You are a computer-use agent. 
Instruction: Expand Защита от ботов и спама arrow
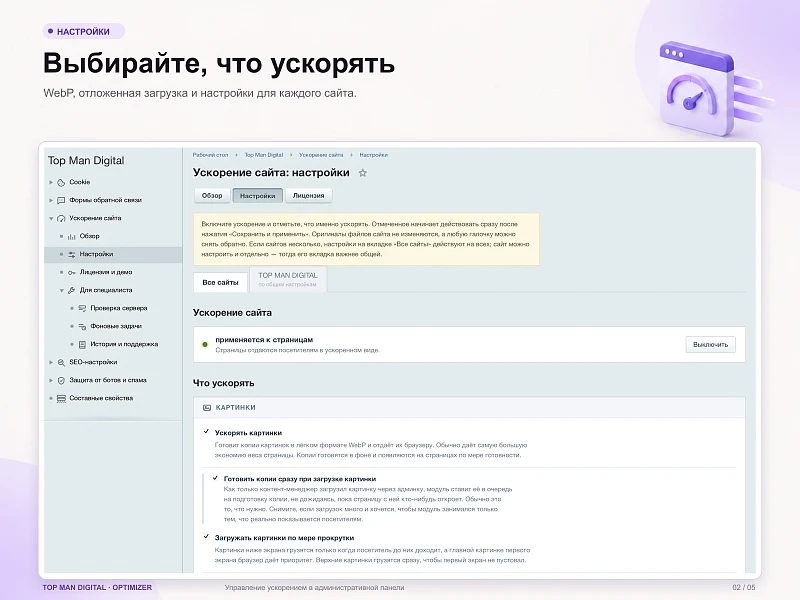tap(51, 380)
